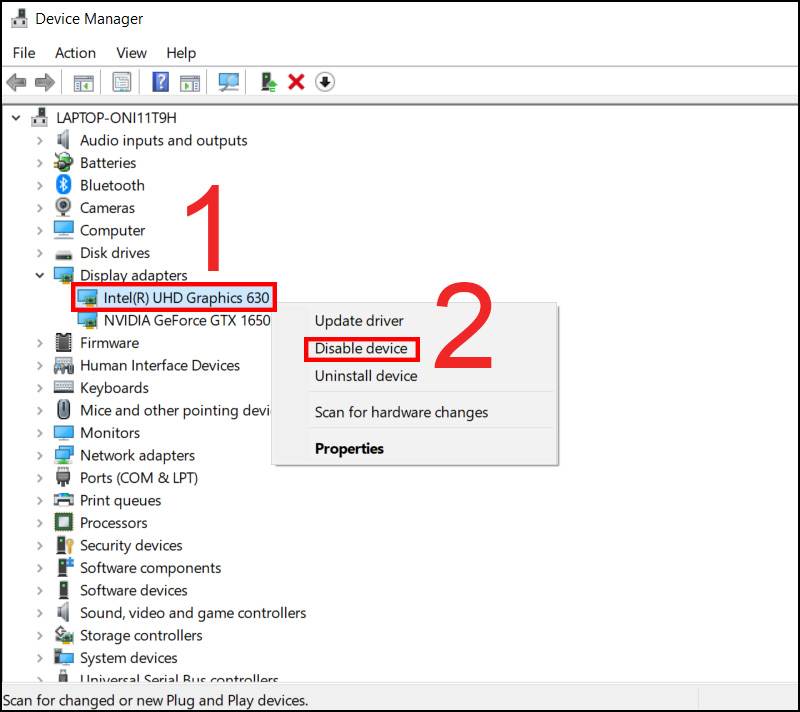Open Properties from the context menu

[349, 449]
